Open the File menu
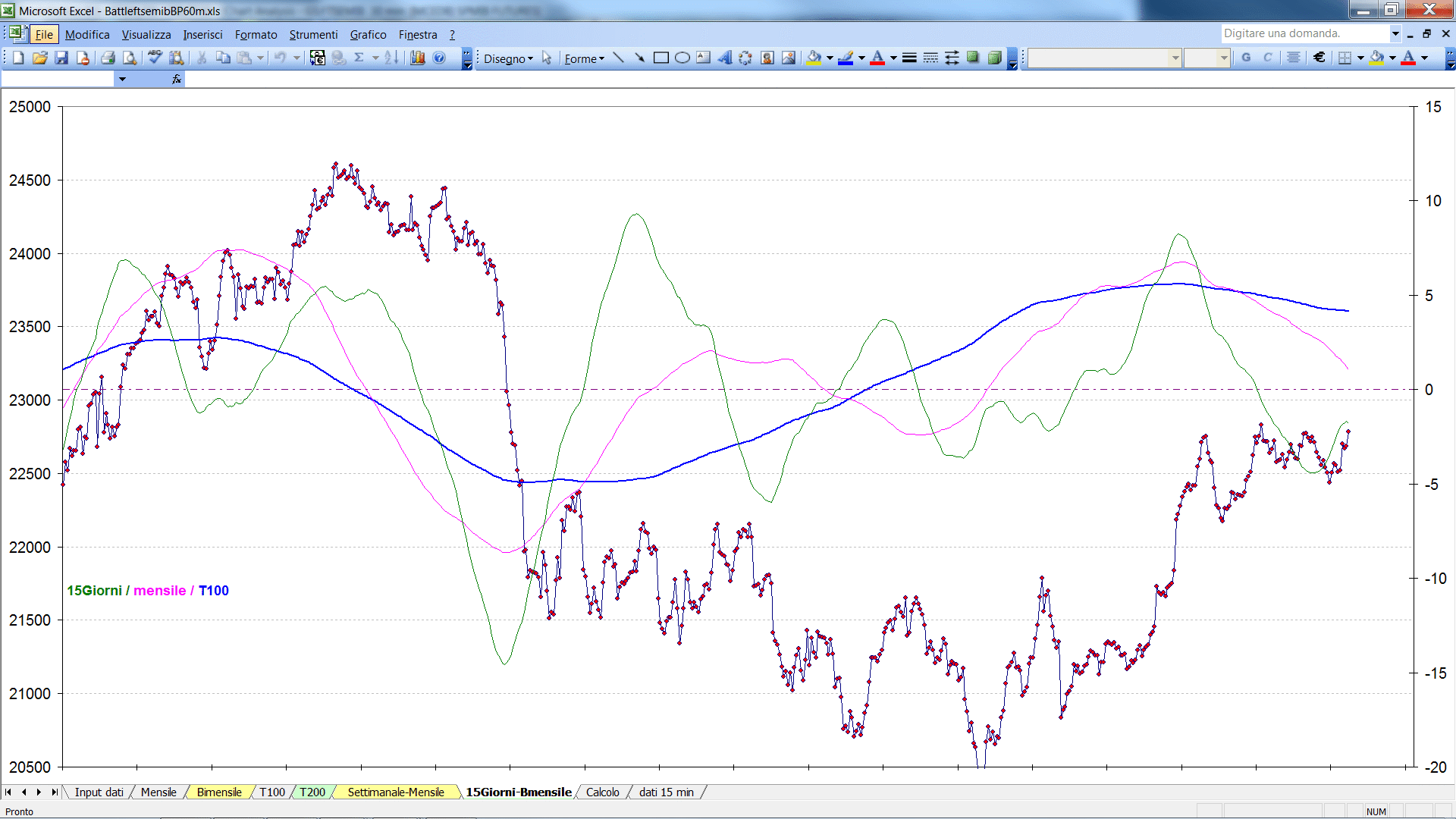 point(44,34)
